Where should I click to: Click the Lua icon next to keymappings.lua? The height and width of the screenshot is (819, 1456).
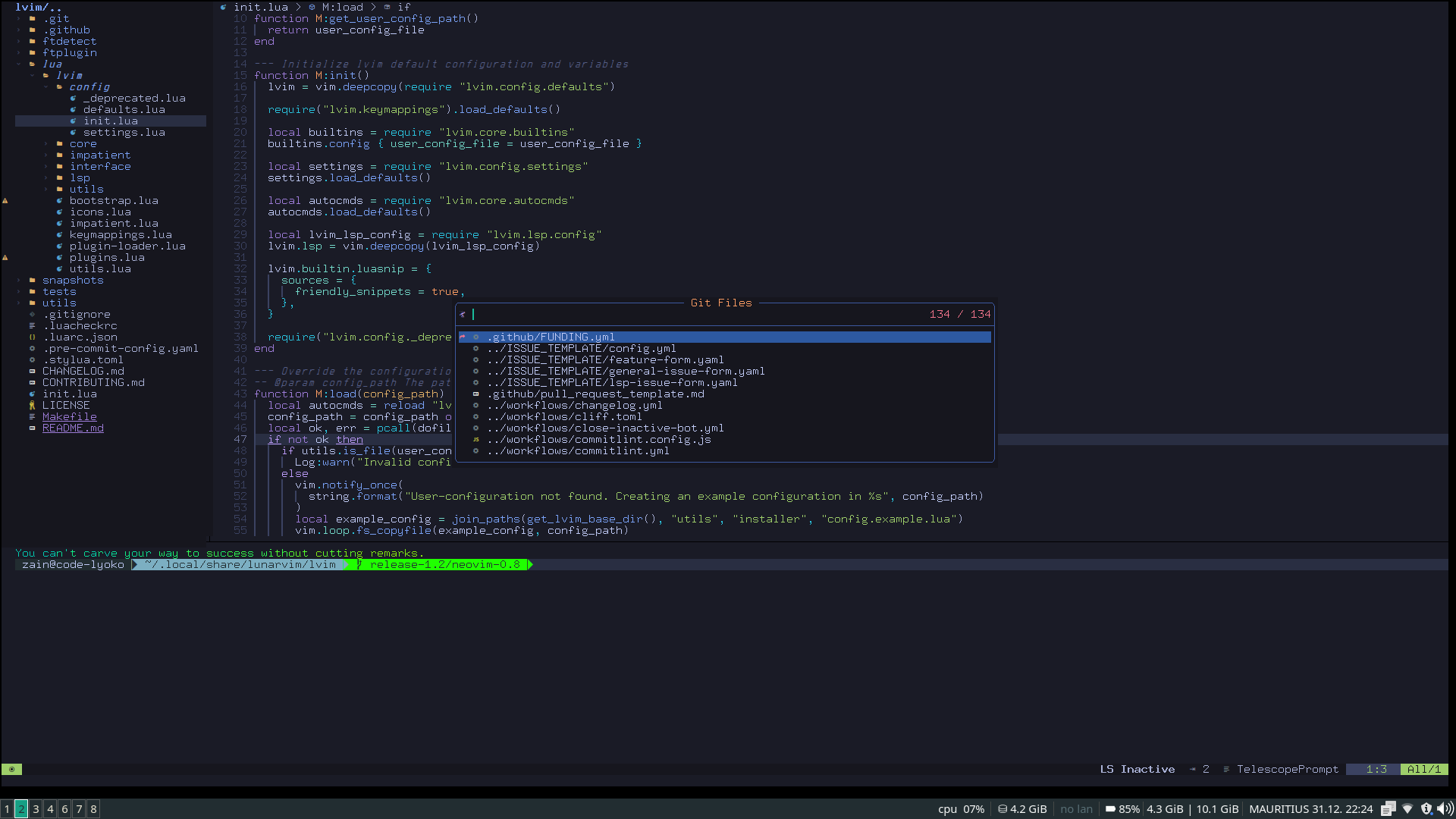pyautogui.click(x=59, y=235)
